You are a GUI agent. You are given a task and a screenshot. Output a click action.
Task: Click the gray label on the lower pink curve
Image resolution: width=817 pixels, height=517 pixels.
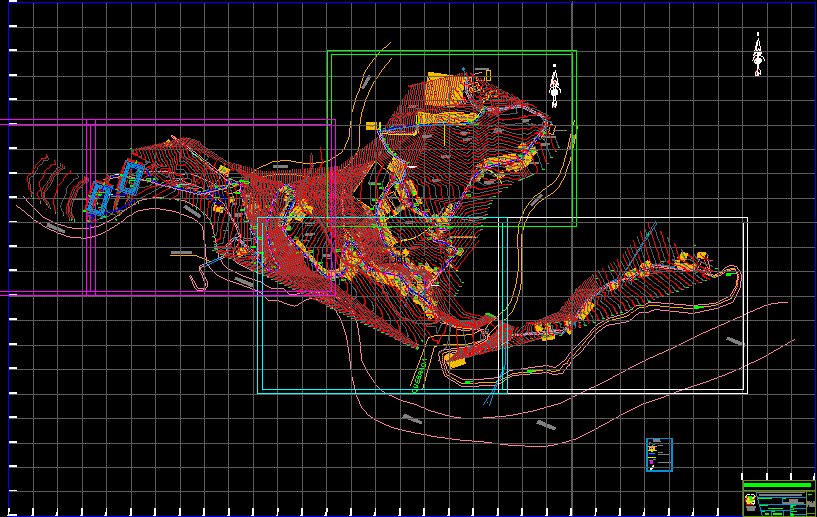click(x=545, y=425)
